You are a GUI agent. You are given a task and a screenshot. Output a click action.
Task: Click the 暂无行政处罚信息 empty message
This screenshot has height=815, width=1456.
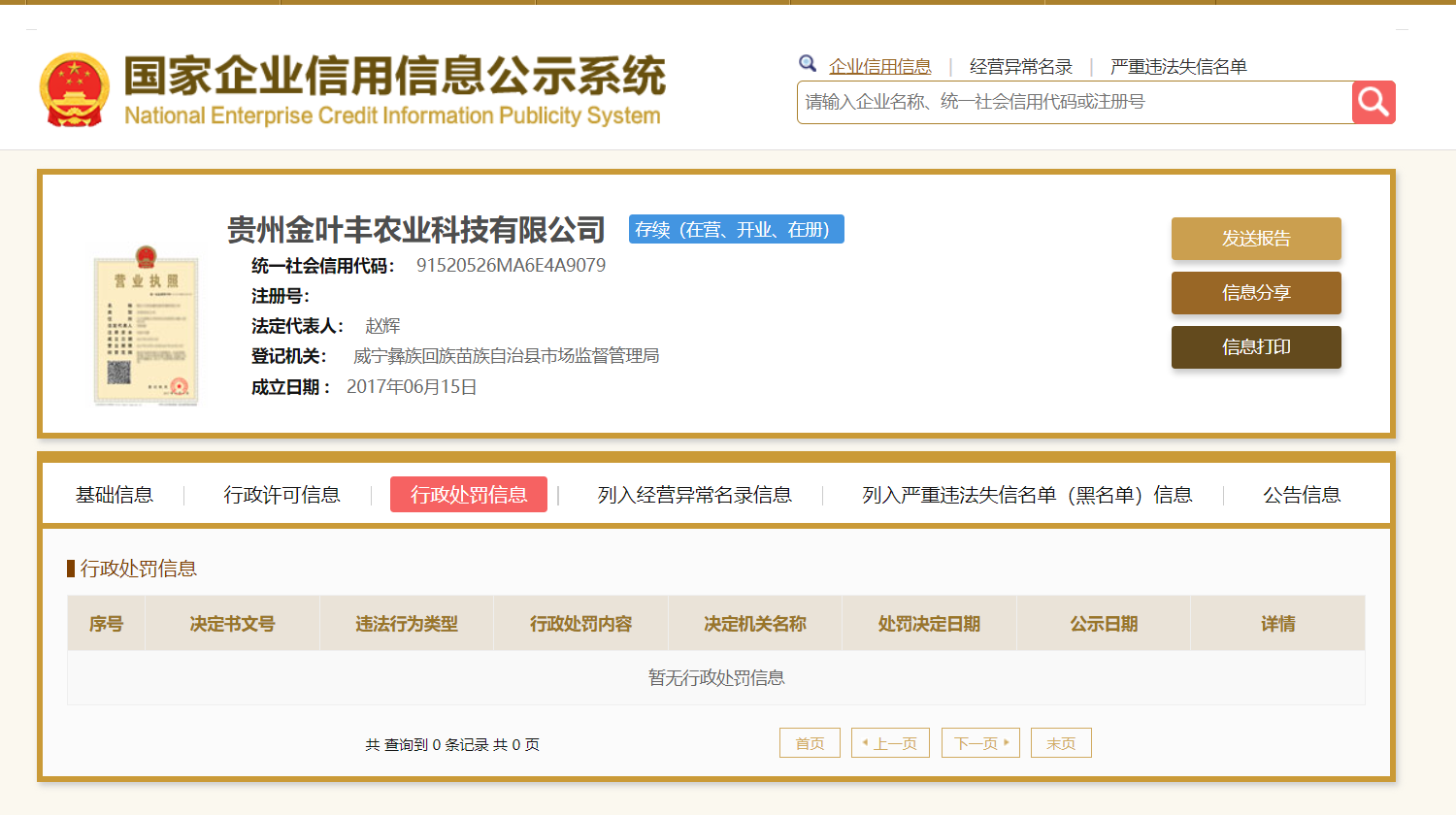[716, 677]
